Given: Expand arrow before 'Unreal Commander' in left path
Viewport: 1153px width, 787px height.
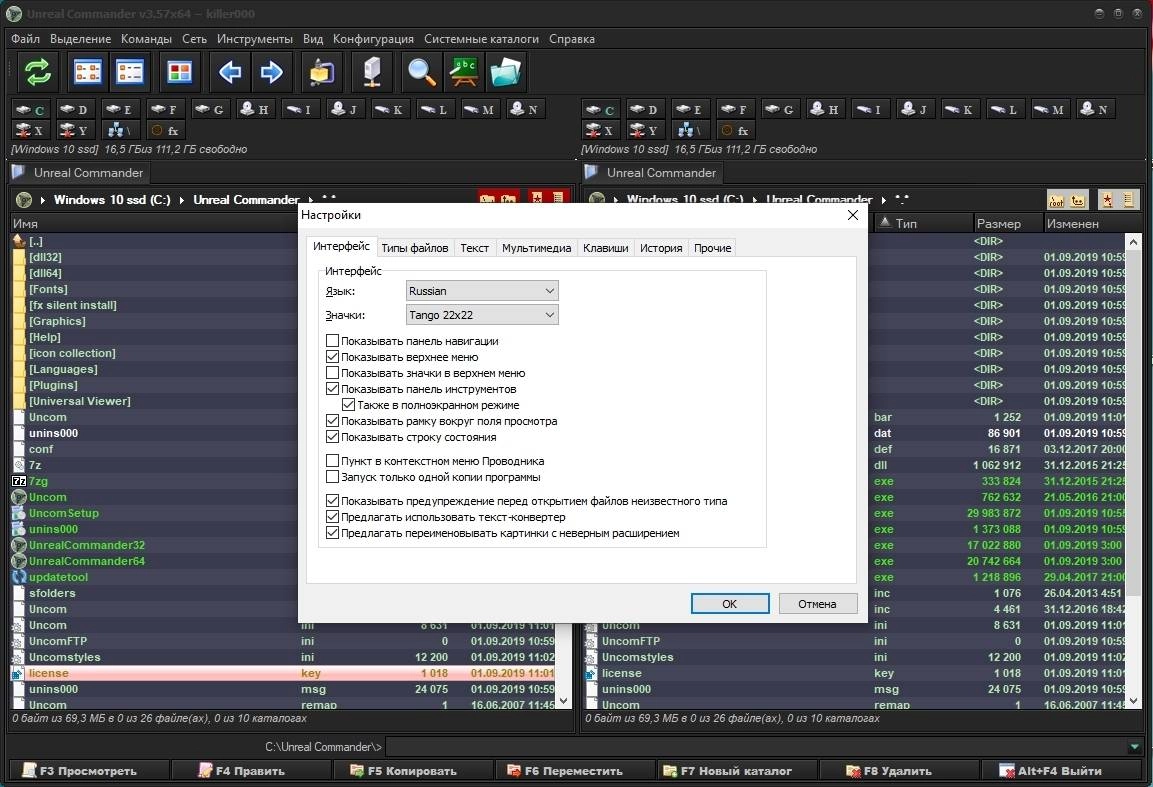Looking at the screenshot, I should tap(182, 200).
